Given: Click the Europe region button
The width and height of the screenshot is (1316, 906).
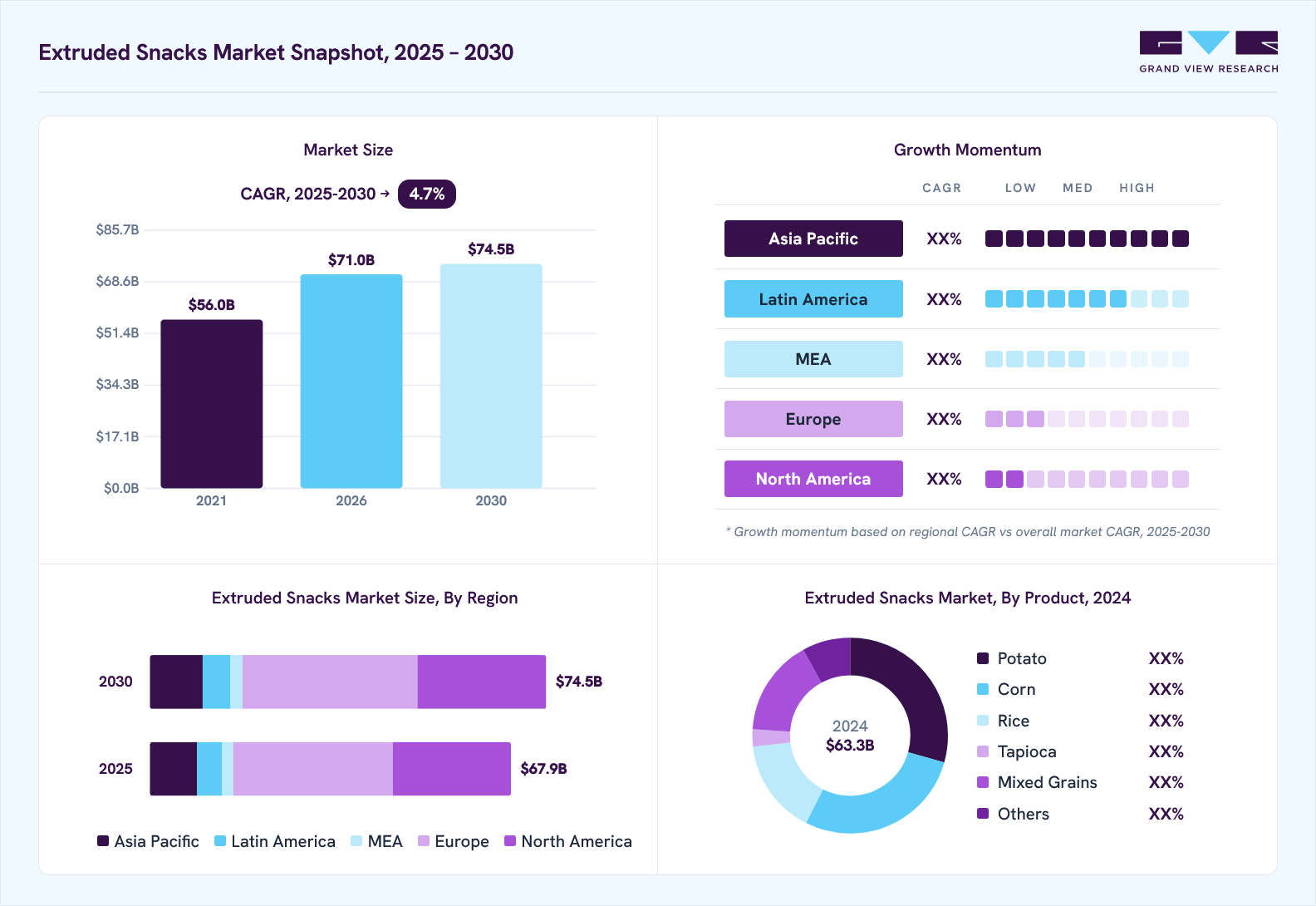Looking at the screenshot, I should 813,419.
